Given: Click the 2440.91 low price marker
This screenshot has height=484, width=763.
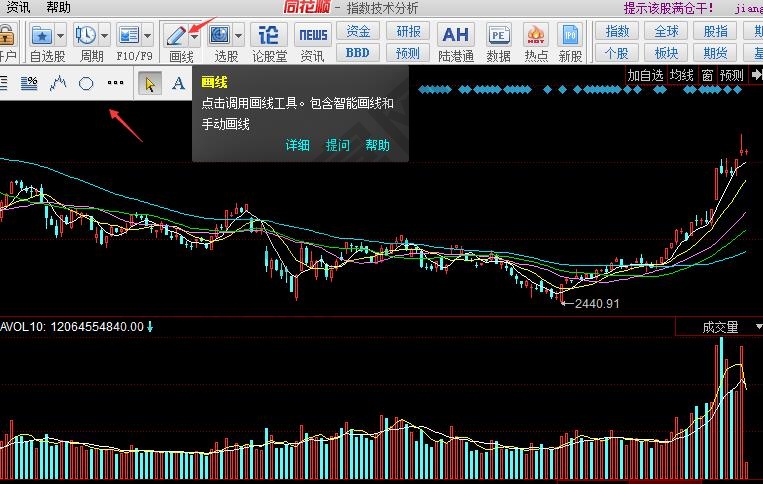Looking at the screenshot, I should (x=597, y=303).
